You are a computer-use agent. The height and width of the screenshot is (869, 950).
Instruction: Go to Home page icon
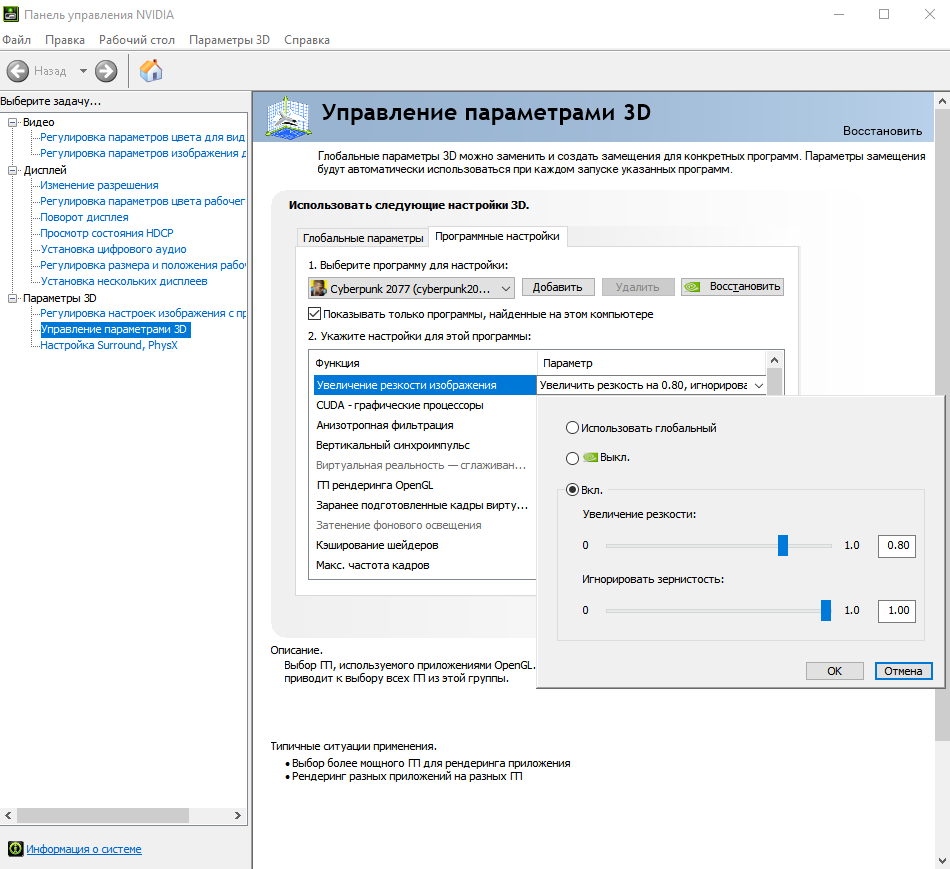click(151, 71)
